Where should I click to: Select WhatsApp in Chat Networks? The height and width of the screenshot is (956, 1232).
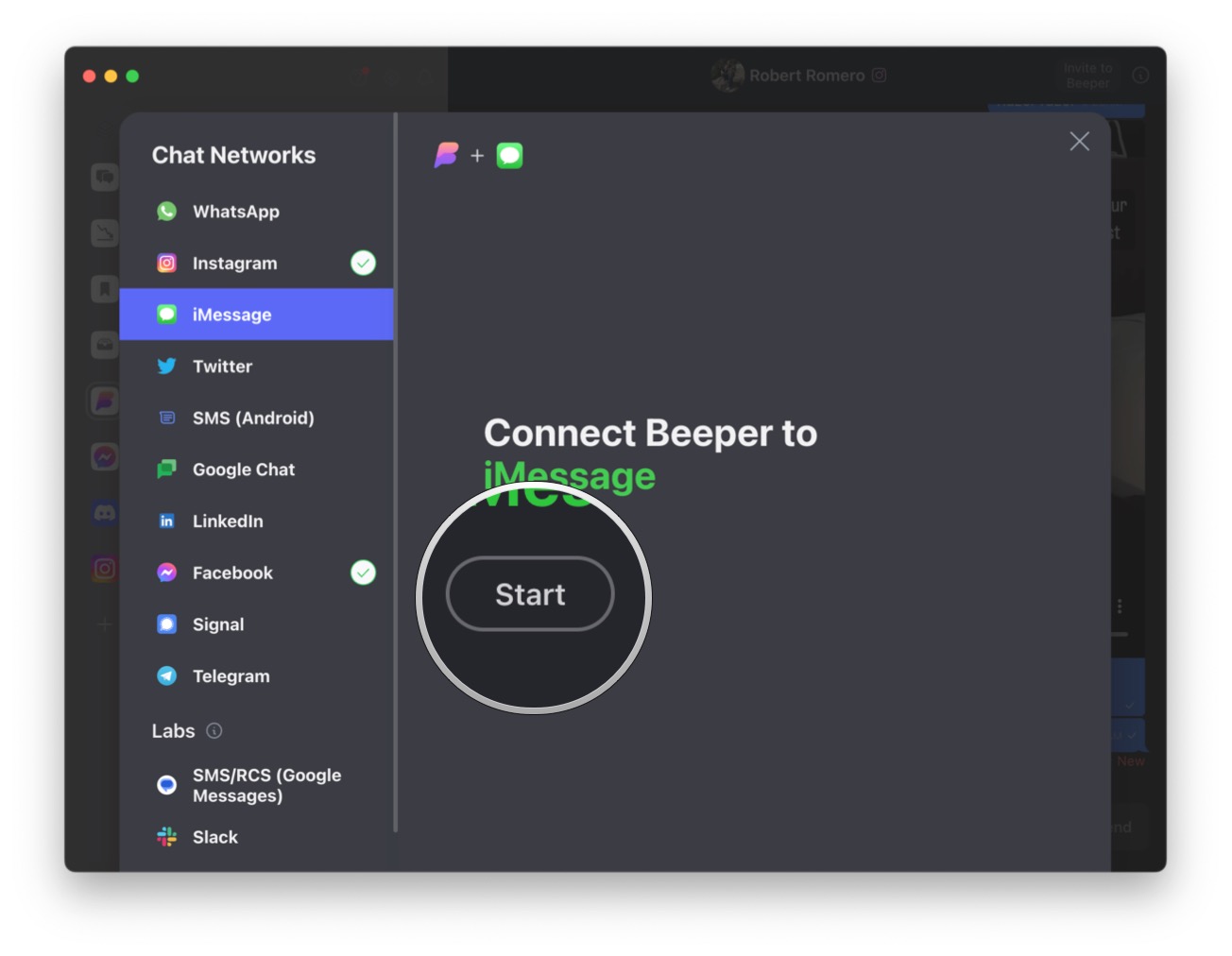point(256,212)
